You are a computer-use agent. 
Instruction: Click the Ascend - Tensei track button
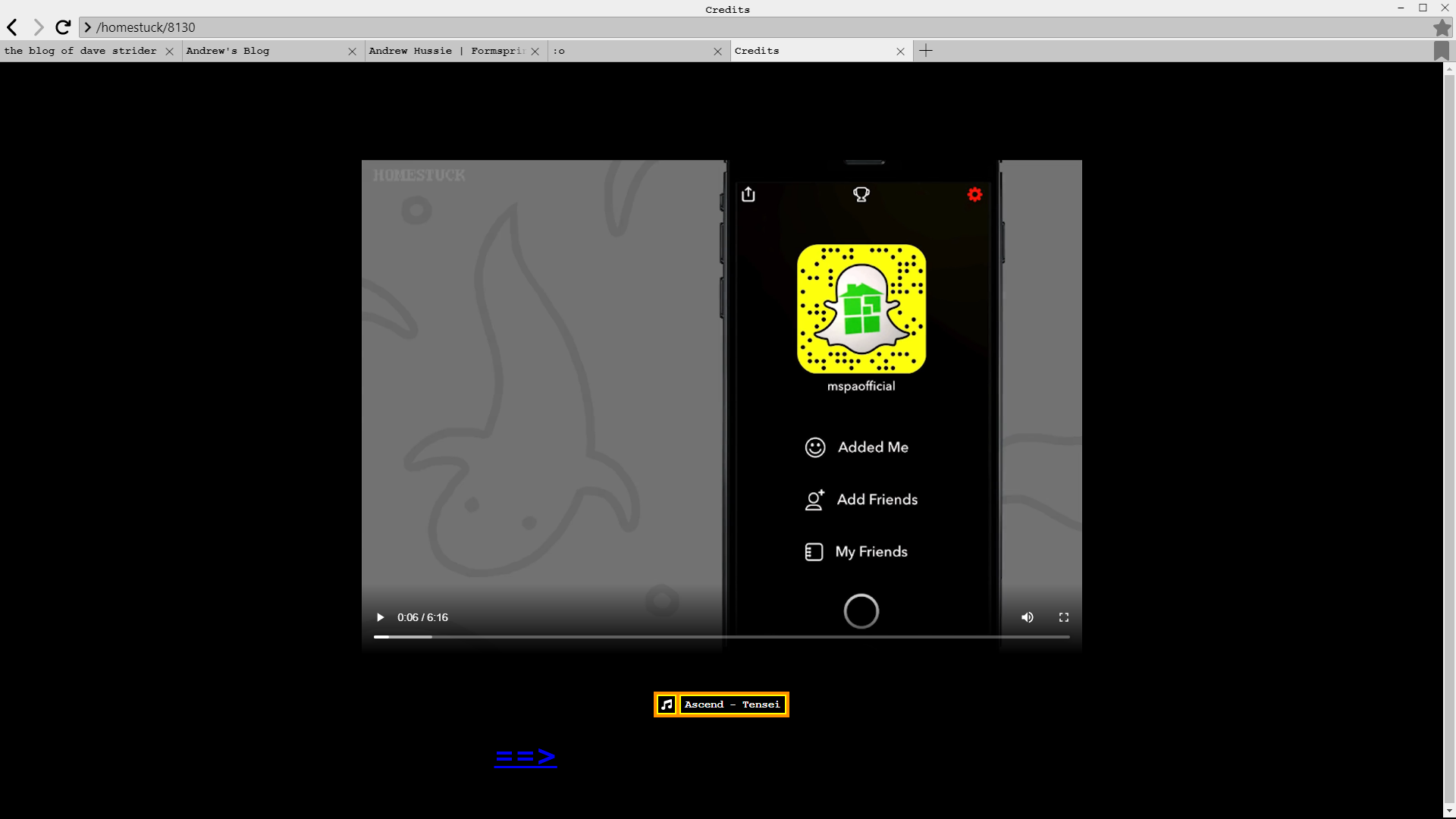[732, 704]
